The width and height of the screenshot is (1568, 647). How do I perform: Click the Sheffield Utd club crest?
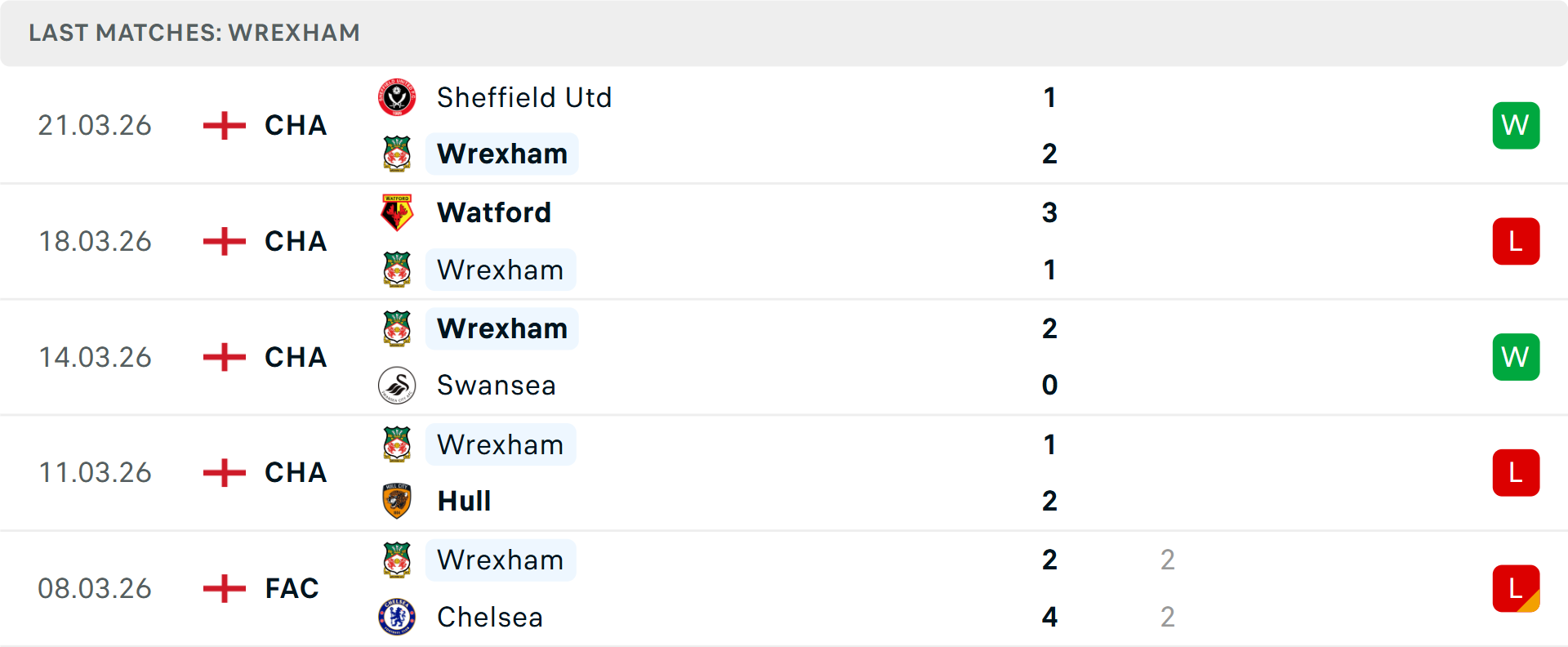(x=397, y=97)
